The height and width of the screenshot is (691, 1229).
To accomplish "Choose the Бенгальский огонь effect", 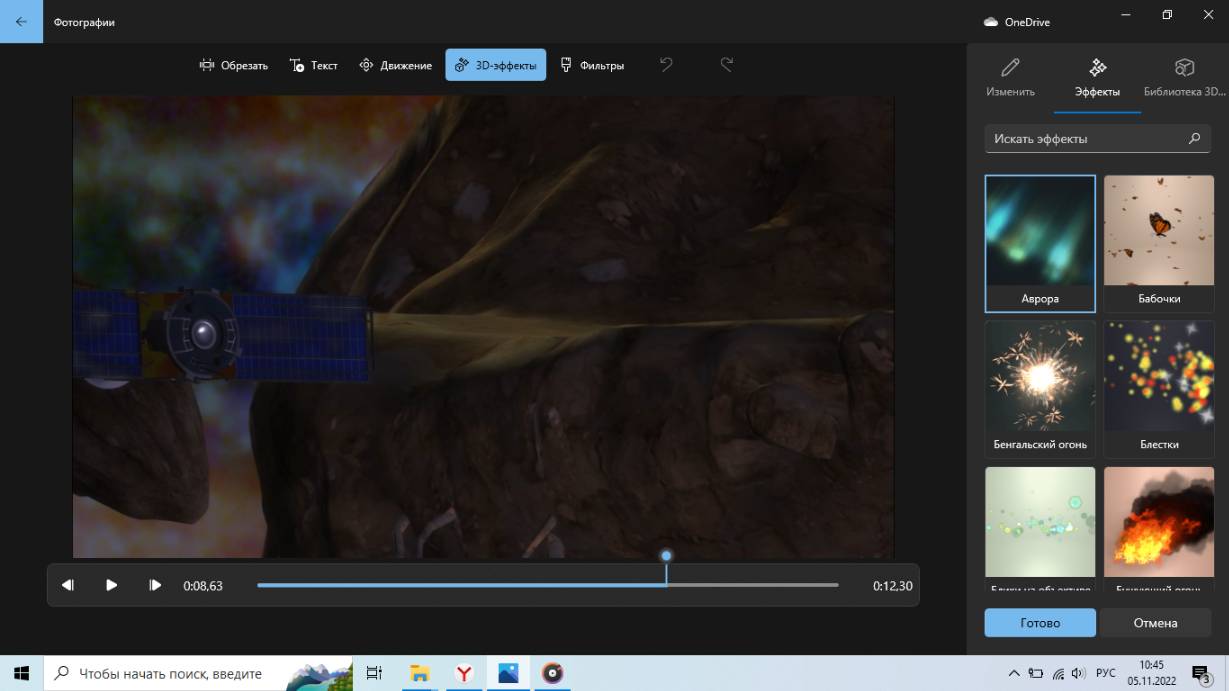I will [1040, 388].
